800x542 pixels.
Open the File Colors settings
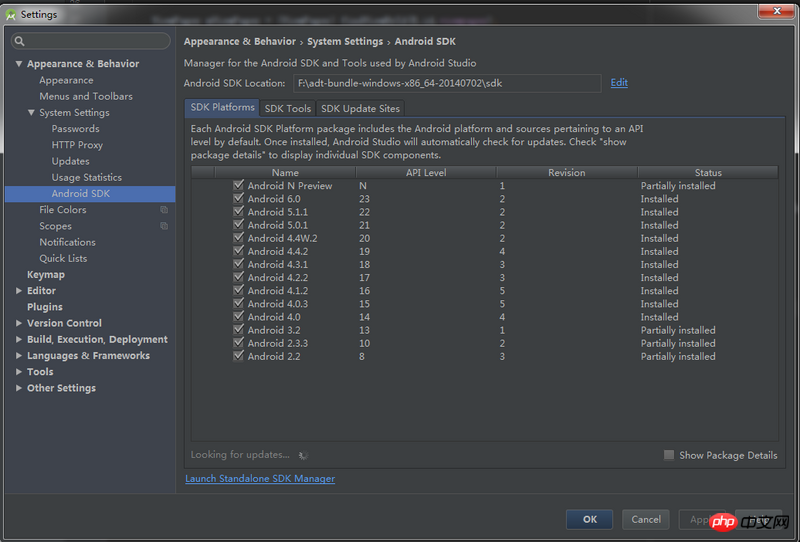(x=63, y=210)
